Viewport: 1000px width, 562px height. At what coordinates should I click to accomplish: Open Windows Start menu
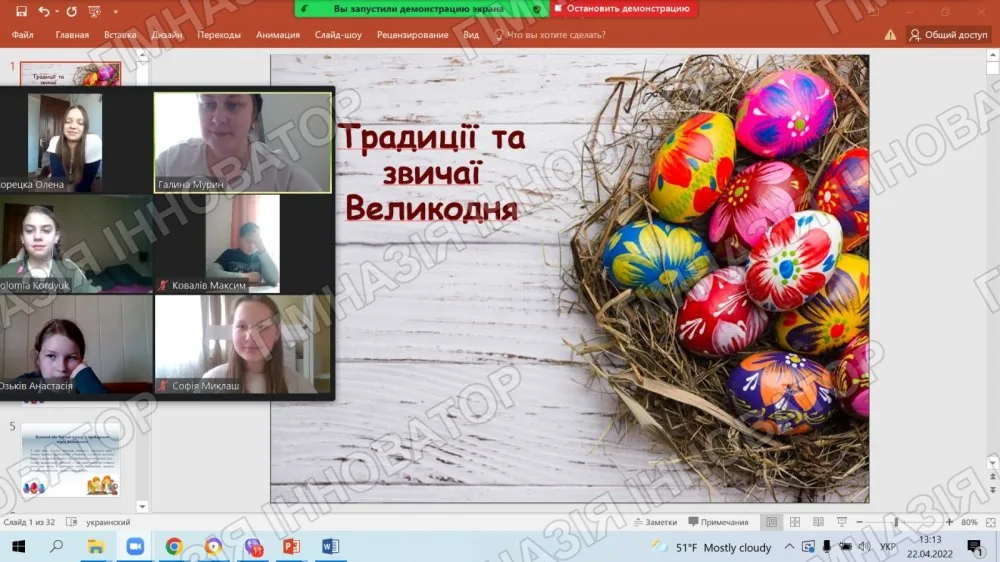pos(18,547)
